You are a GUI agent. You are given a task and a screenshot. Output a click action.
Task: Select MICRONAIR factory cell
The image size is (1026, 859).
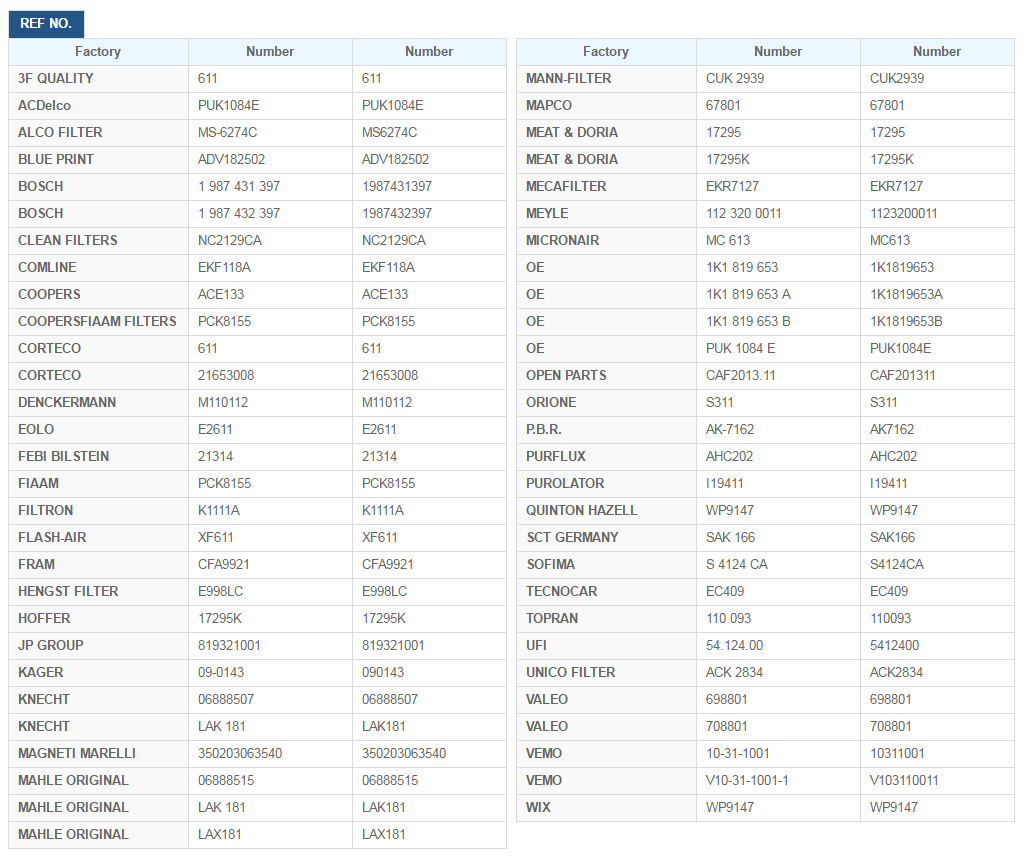pyautogui.click(x=607, y=241)
